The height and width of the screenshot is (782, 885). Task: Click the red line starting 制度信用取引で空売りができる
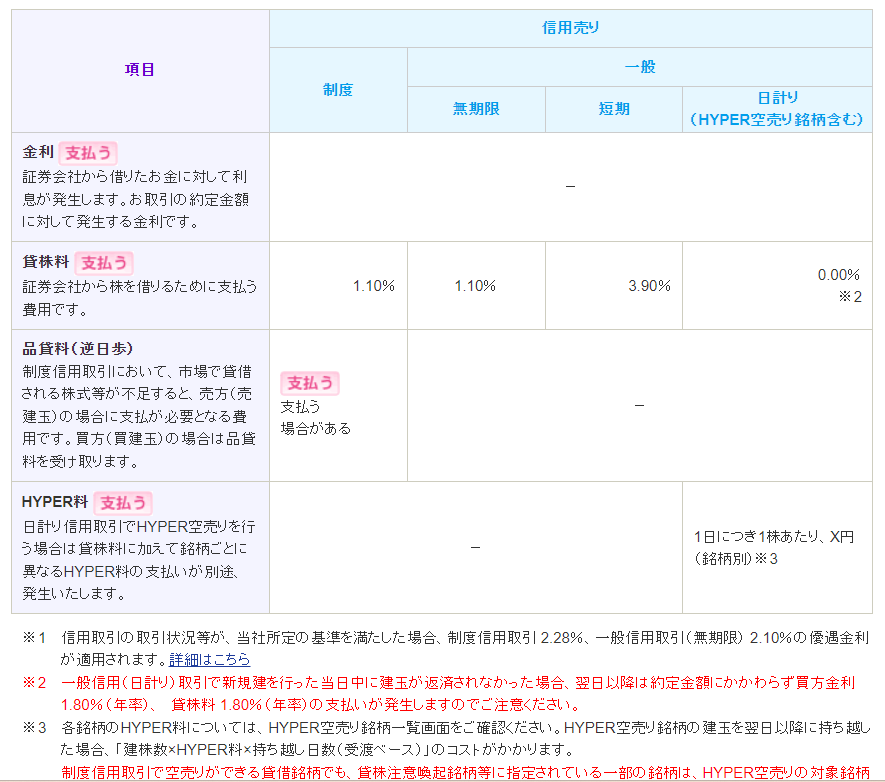(x=466, y=772)
